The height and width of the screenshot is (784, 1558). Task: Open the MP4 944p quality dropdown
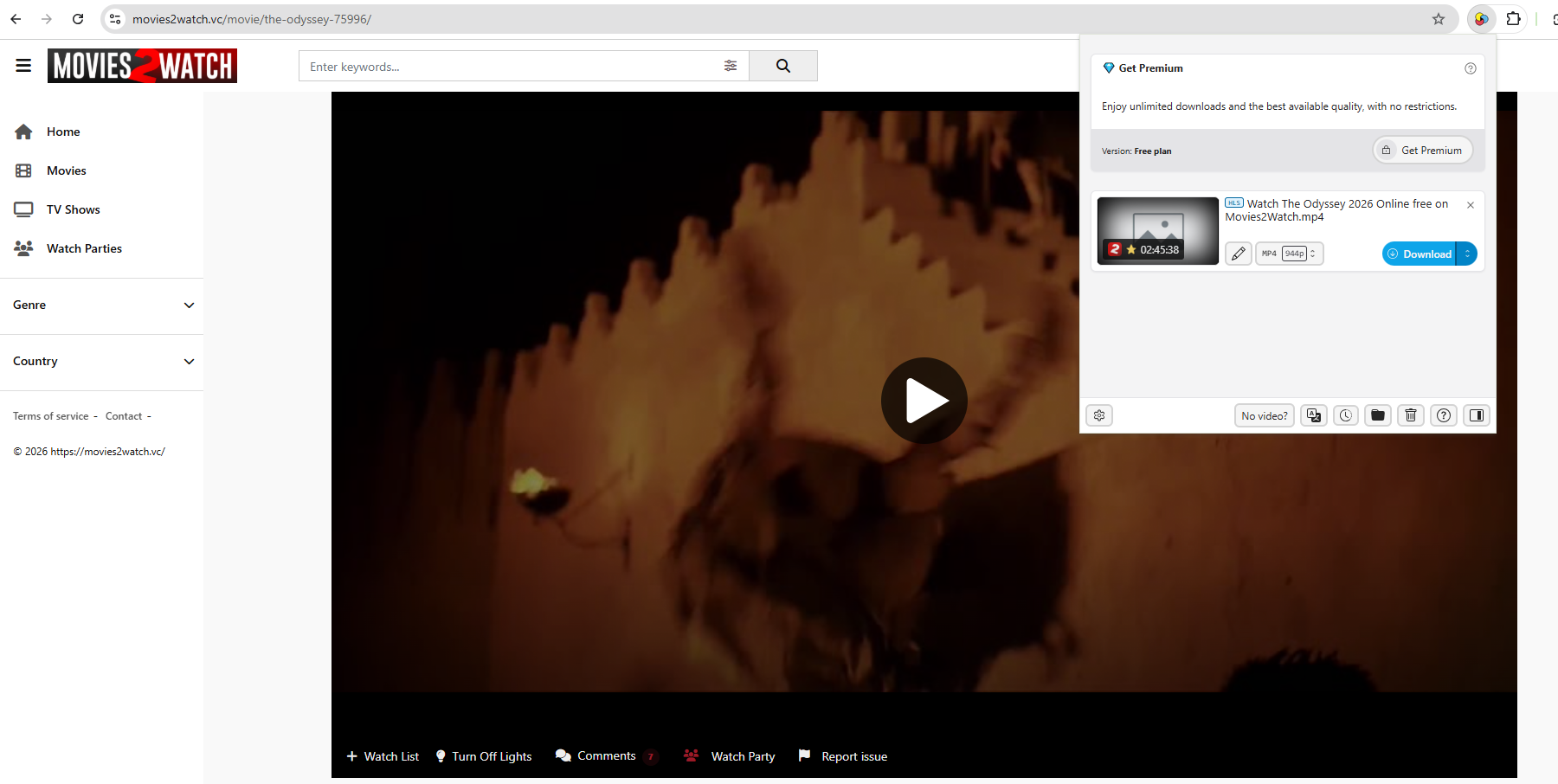click(1290, 254)
